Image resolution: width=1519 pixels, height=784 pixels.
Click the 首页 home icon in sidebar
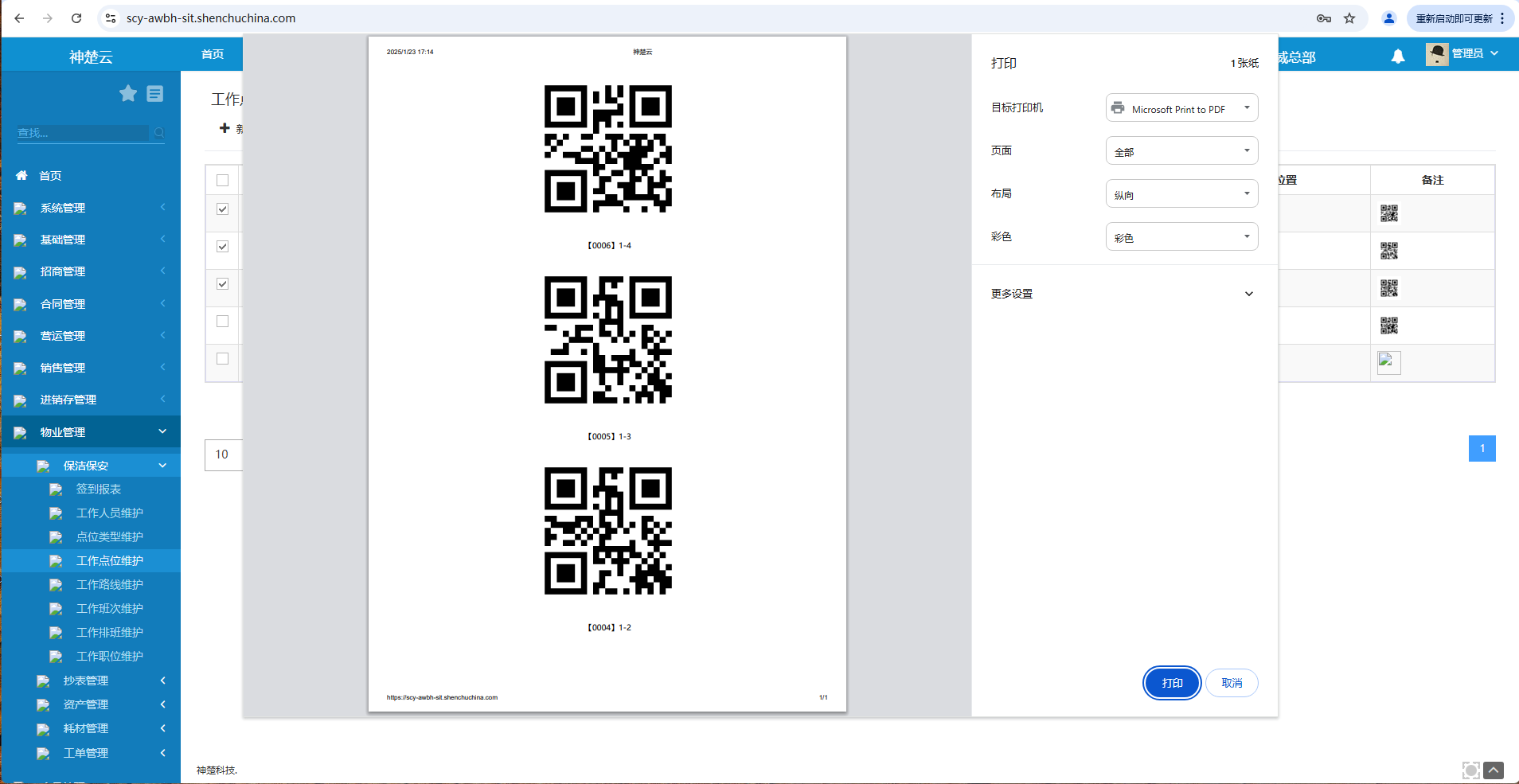21,175
